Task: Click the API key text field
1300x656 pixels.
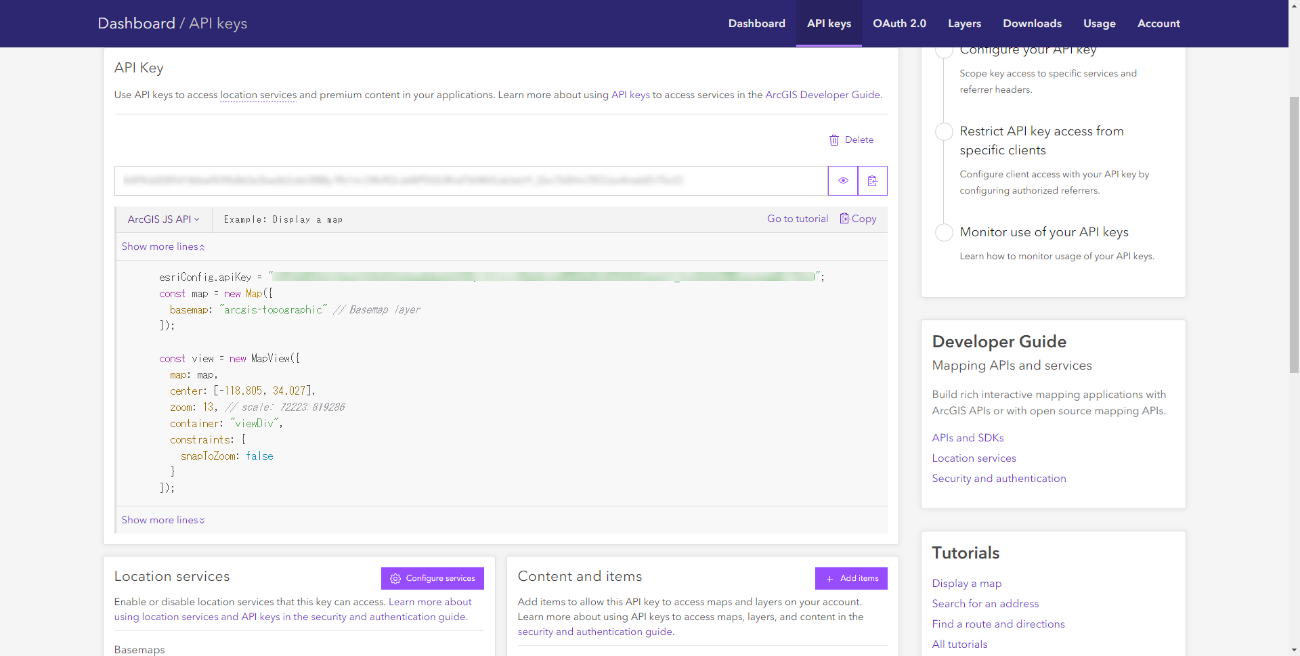Action: click(x=471, y=181)
